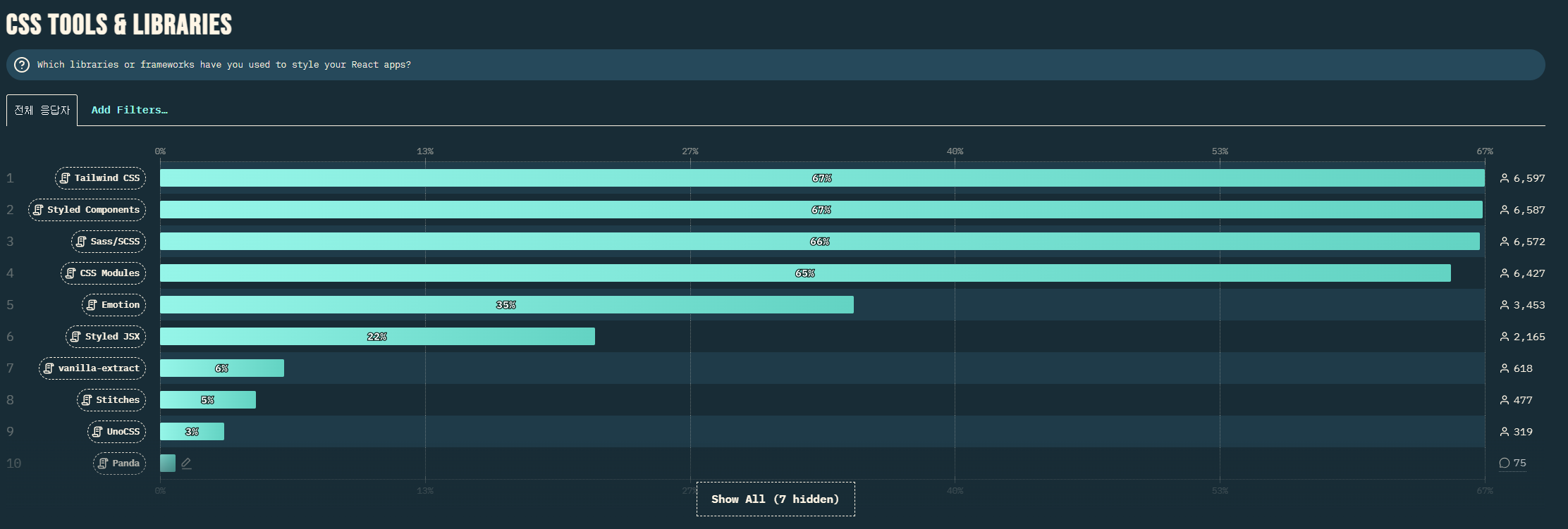Click the person icon next to 319
The image size is (1568, 529).
click(1505, 432)
